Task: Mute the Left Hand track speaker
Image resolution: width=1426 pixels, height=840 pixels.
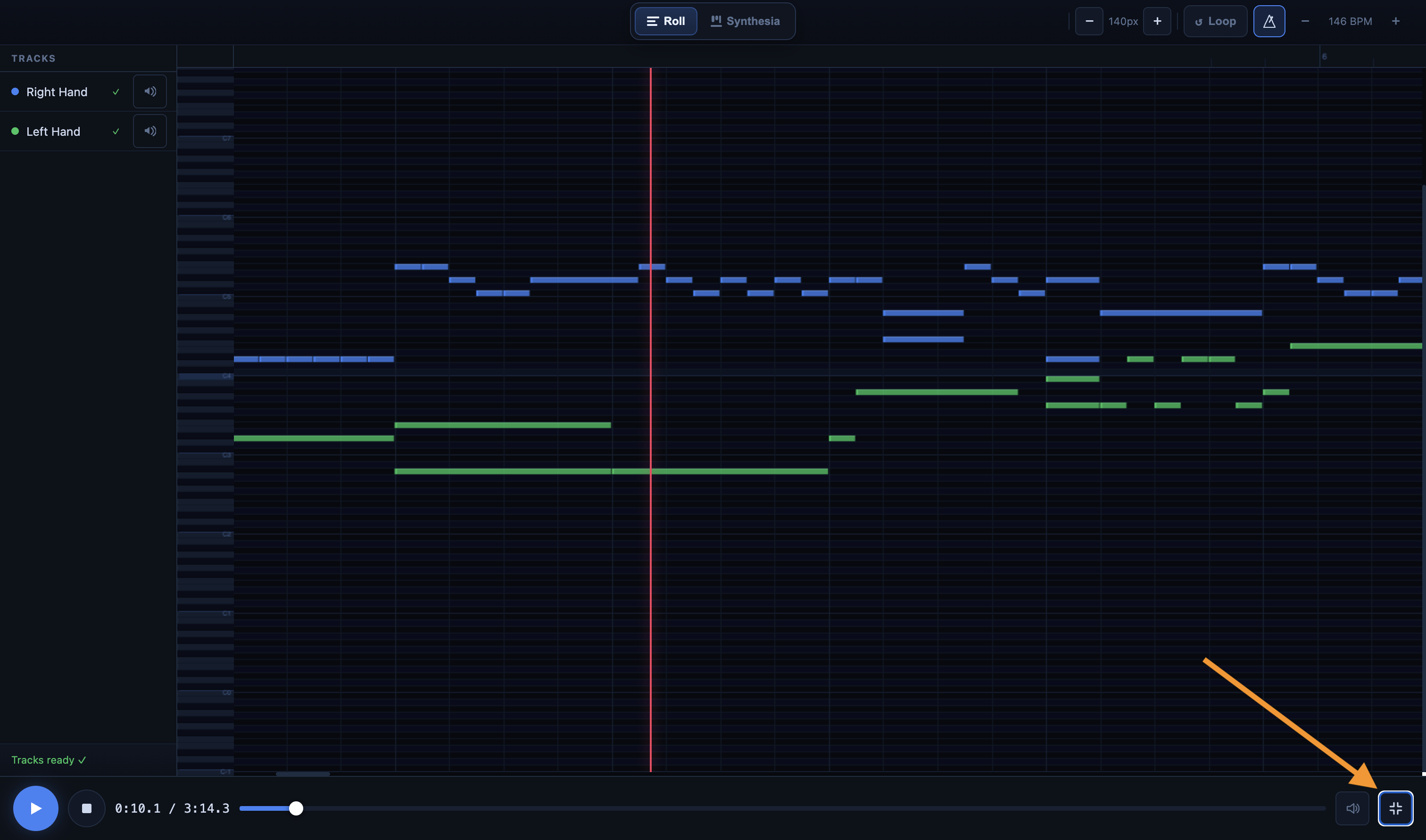Action: pos(149,132)
